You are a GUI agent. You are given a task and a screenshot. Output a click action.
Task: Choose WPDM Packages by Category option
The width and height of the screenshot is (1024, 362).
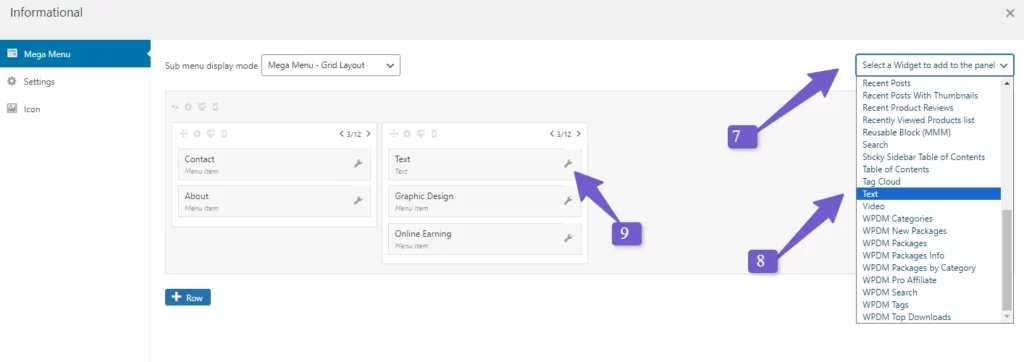tap(929, 268)
